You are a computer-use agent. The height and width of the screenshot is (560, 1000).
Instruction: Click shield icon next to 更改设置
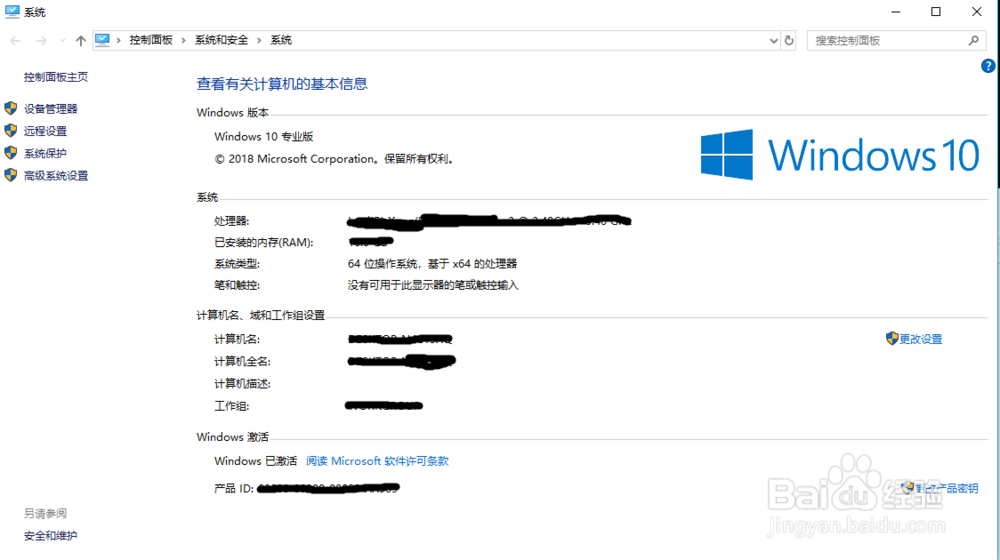click(x=892, y=339)
